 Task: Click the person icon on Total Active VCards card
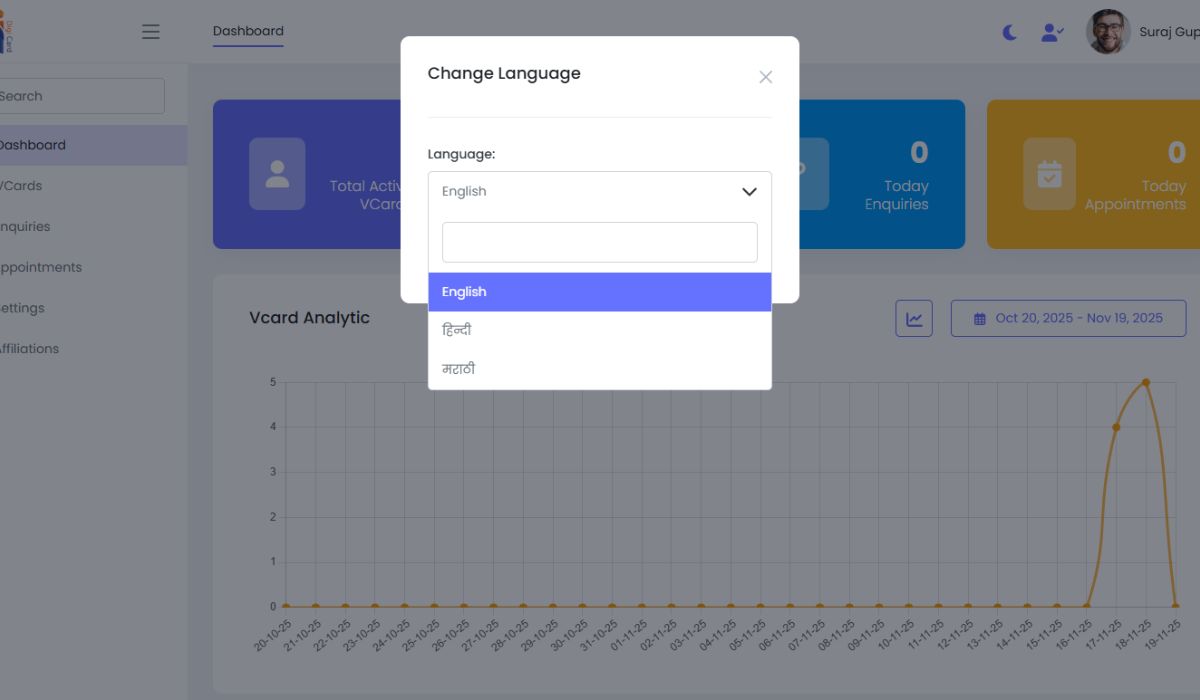click(x=277, y=173)
